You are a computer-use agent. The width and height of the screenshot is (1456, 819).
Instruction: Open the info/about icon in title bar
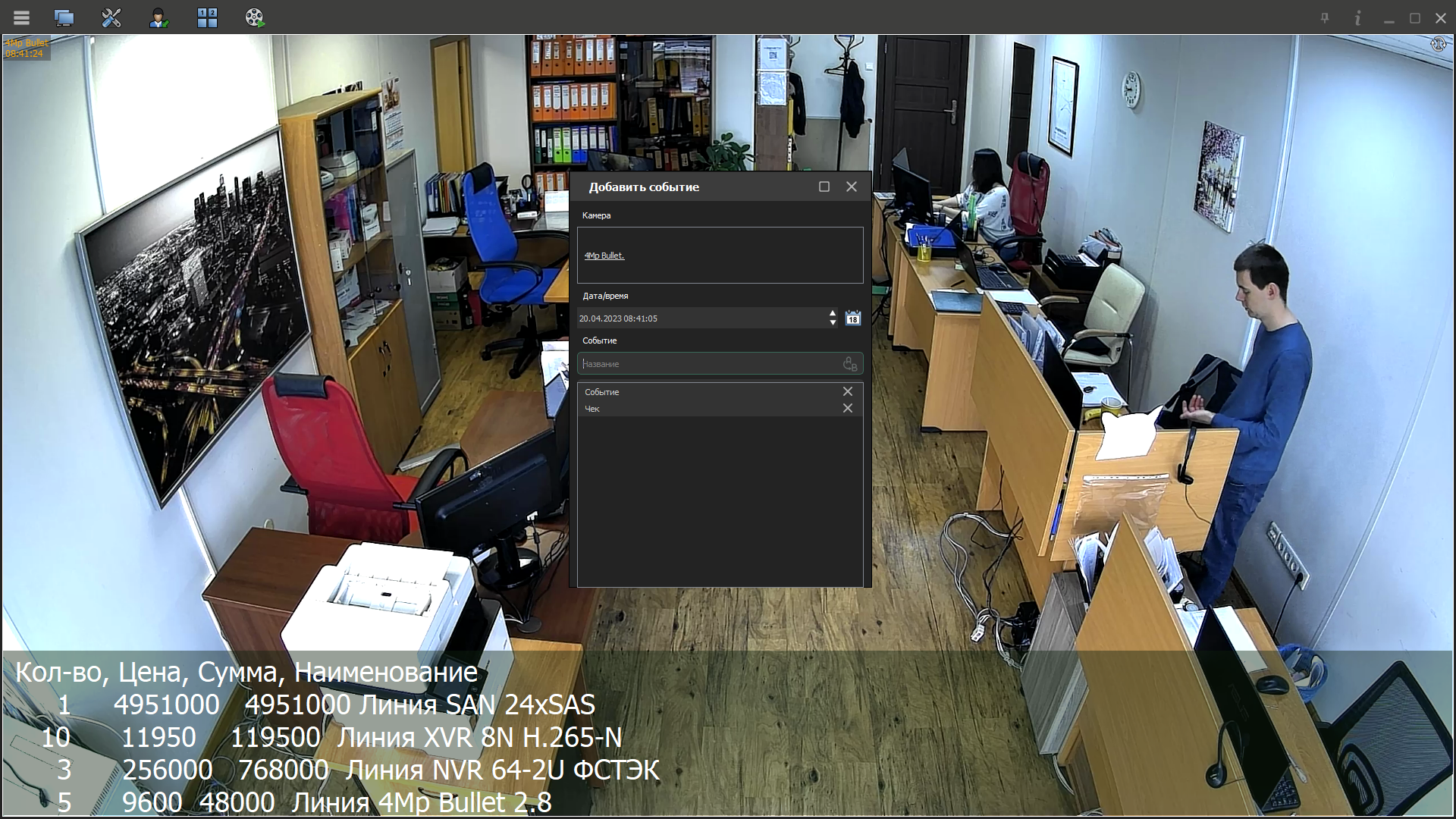click(x=1357, y=17)
